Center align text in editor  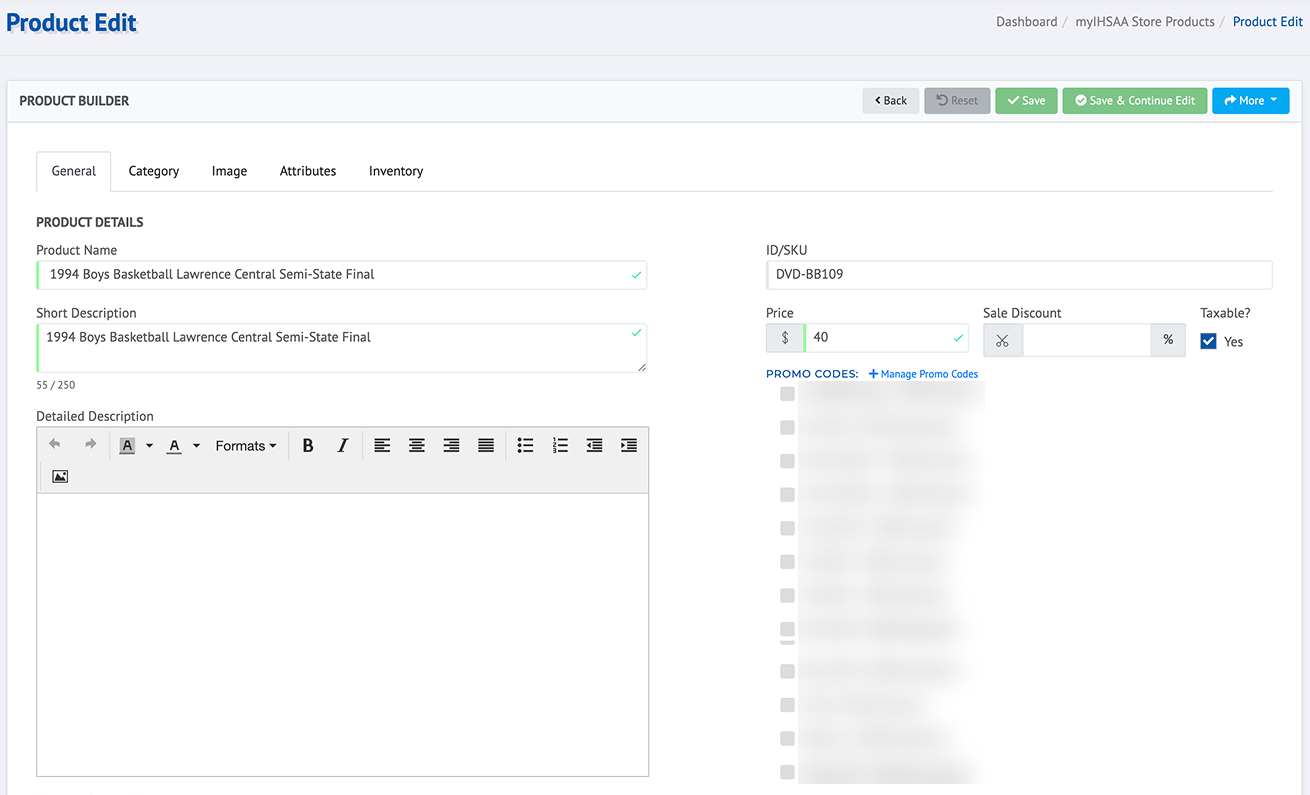417,446
